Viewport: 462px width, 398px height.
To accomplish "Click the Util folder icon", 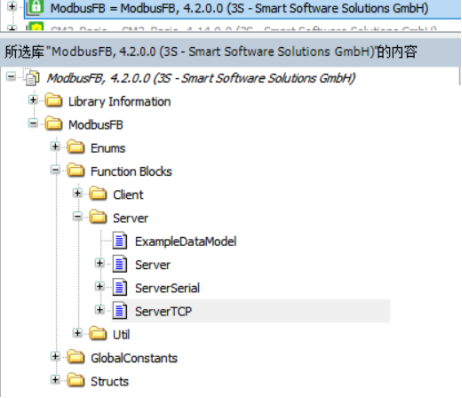I will tap(98, 334).
